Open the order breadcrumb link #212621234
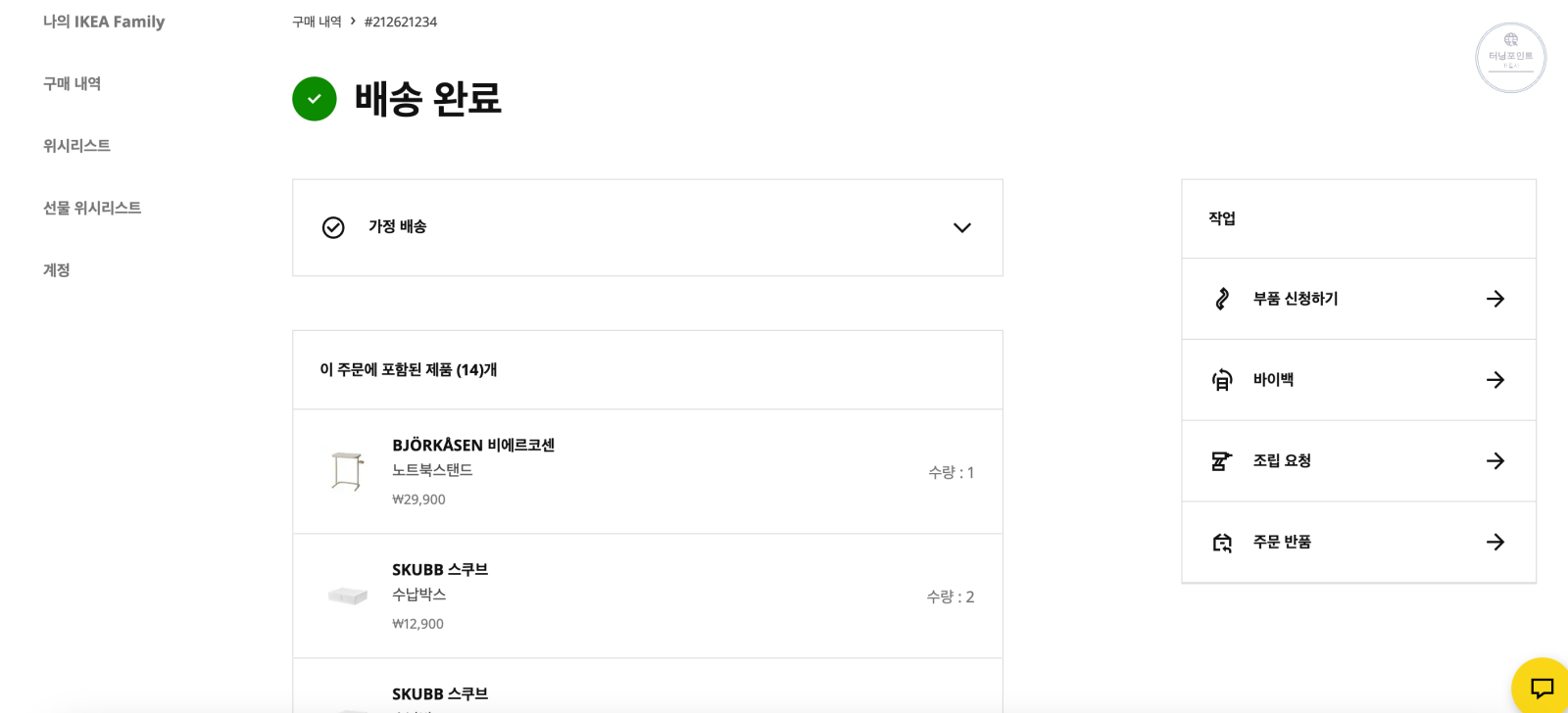This screenshot has width=1568, height=713. click(399, 21)
